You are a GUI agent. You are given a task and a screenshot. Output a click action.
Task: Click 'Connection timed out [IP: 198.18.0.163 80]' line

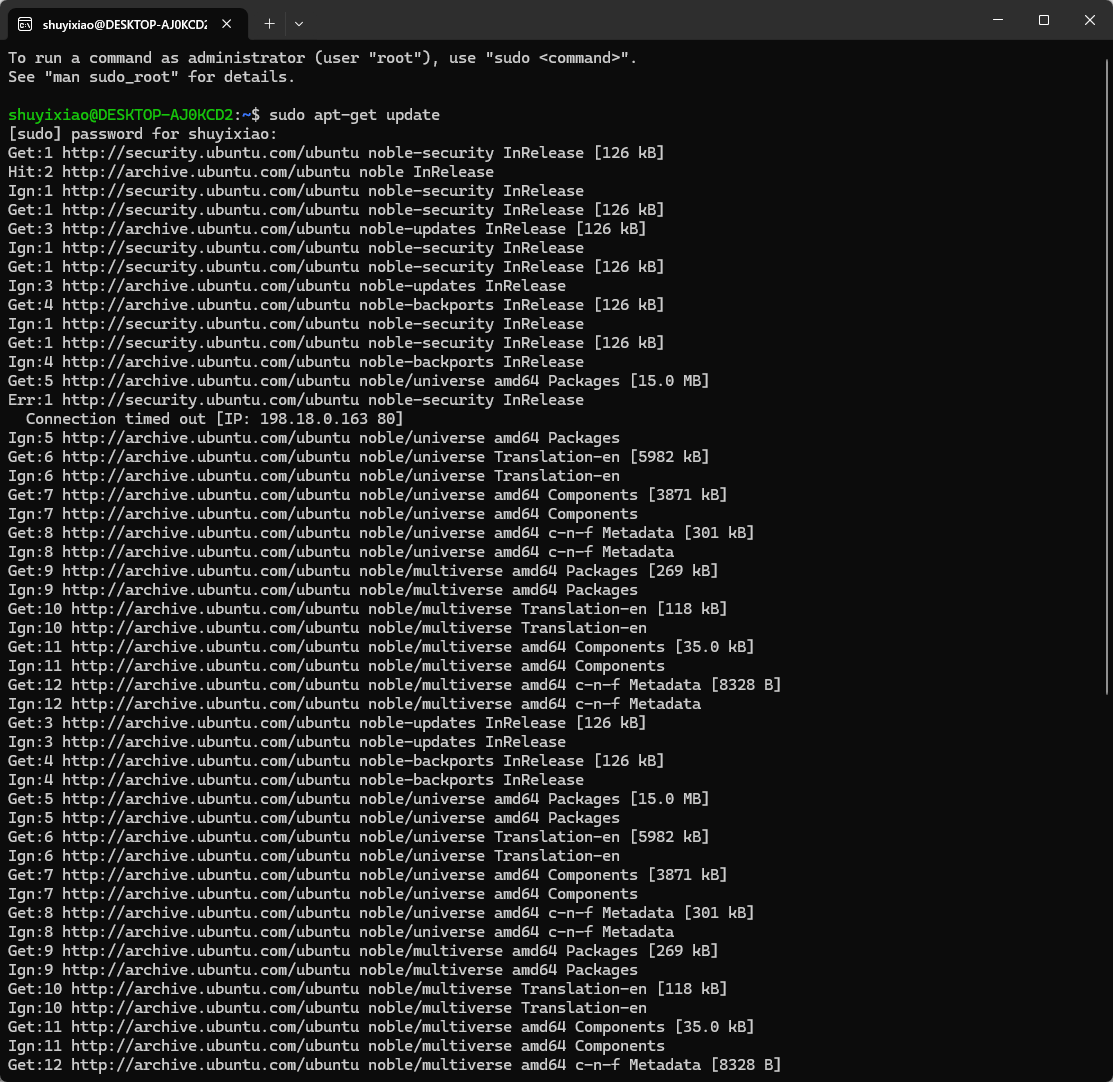click(214, 419)
